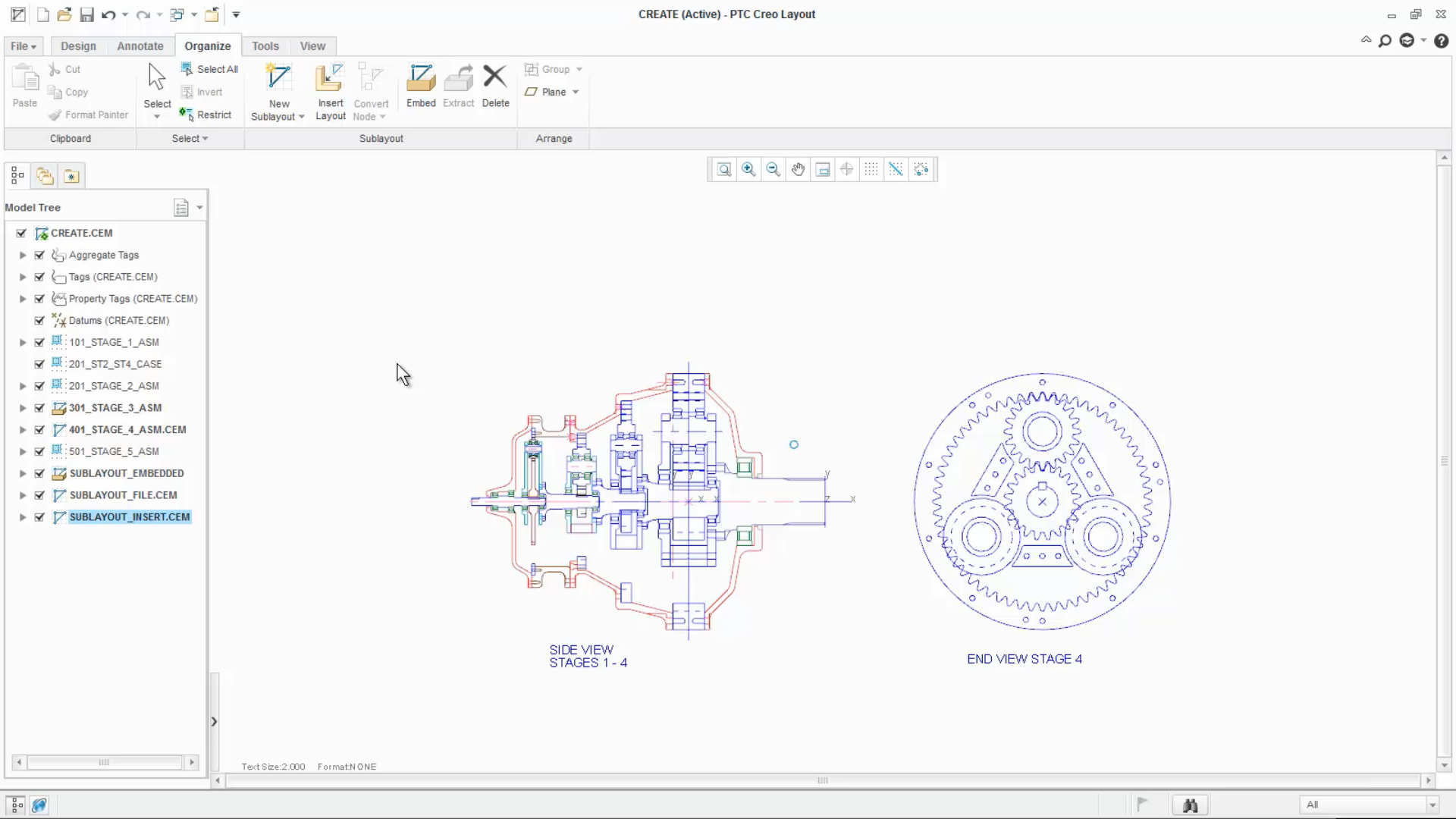This screenshot has height=819, width=1456.
Task: Expand the Property Tags (CREATE.CEM) node
Action: point(23,300)
